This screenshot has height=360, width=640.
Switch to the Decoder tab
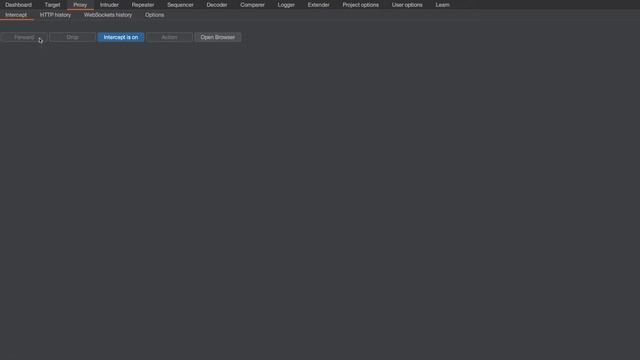[x=217, y=5]
